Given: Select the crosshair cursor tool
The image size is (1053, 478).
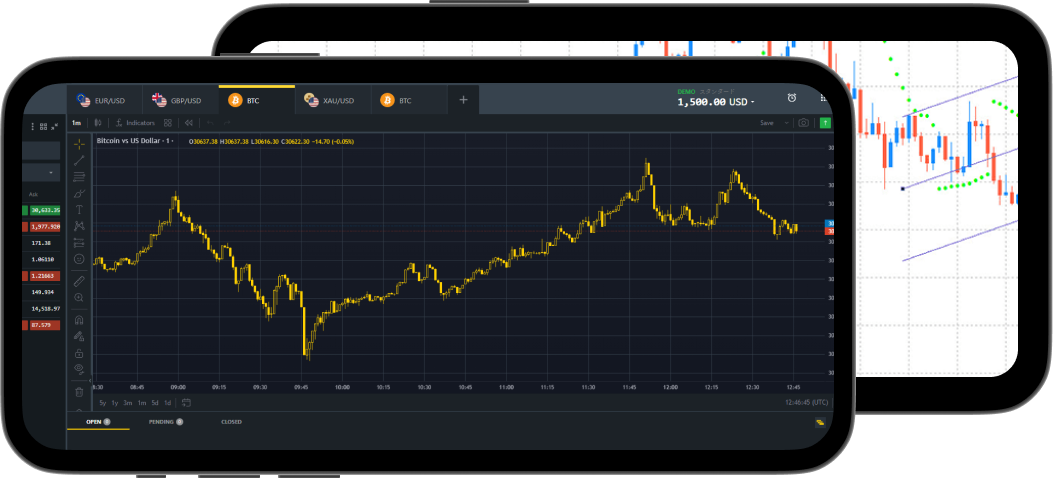Looking at the screenshot, I should pyautogui.click(x=79, y=144).
